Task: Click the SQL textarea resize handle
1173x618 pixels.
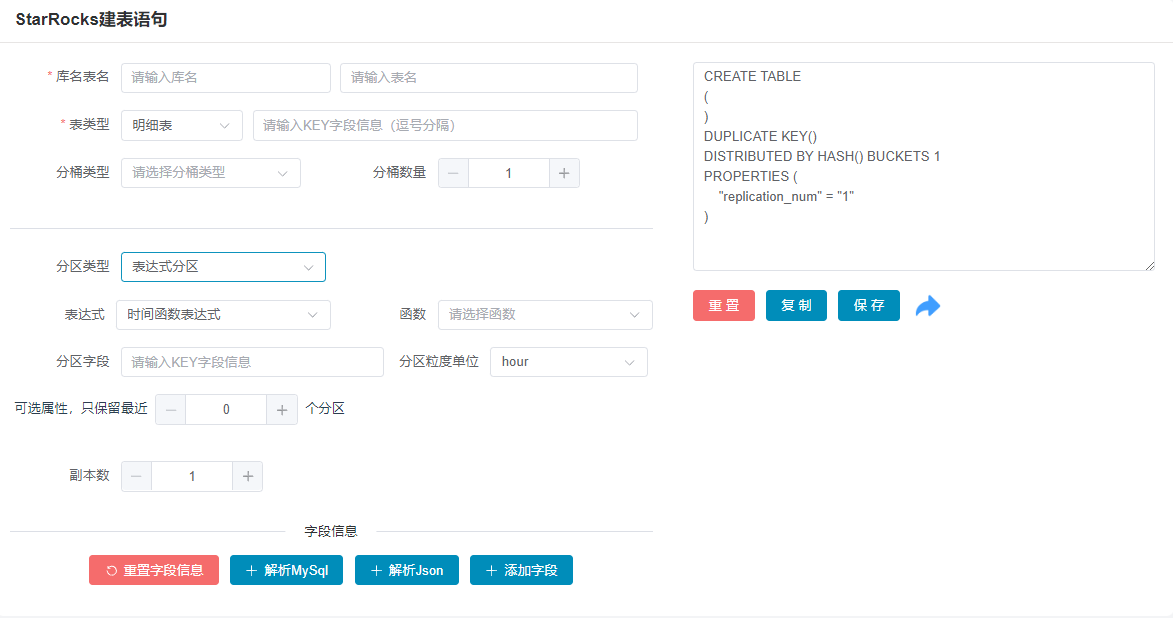Action: tap(1149, 266)
